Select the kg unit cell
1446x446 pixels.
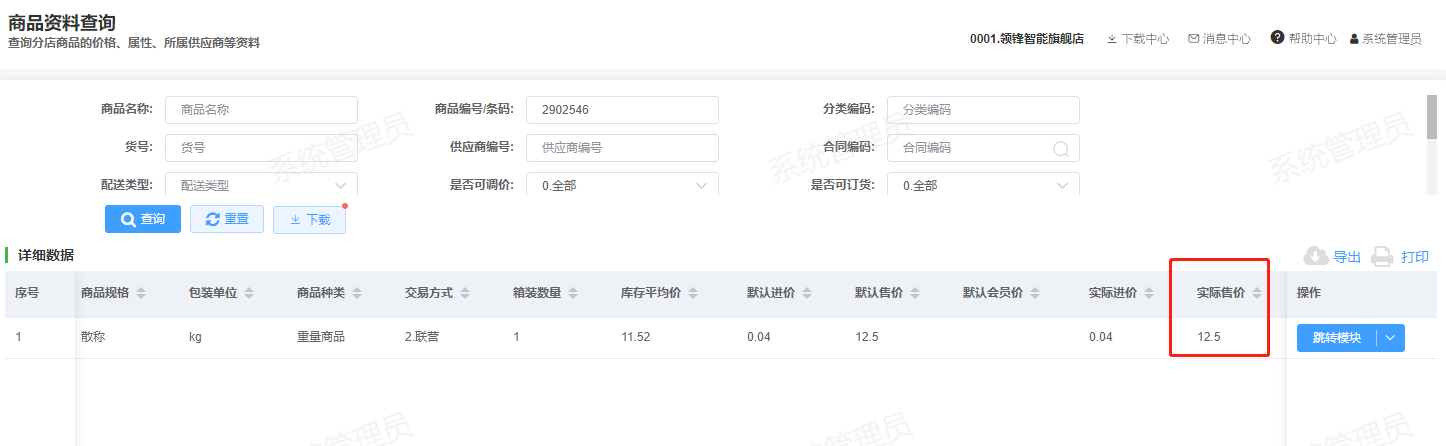tap(196, 337)
